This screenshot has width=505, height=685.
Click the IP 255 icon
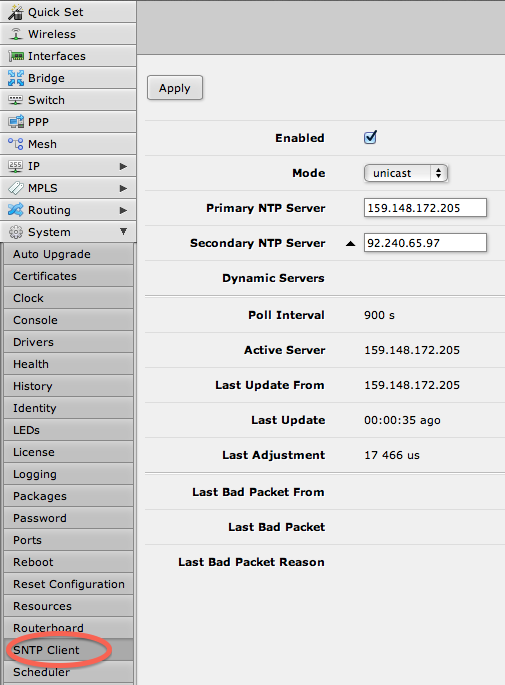pos(16,166)
